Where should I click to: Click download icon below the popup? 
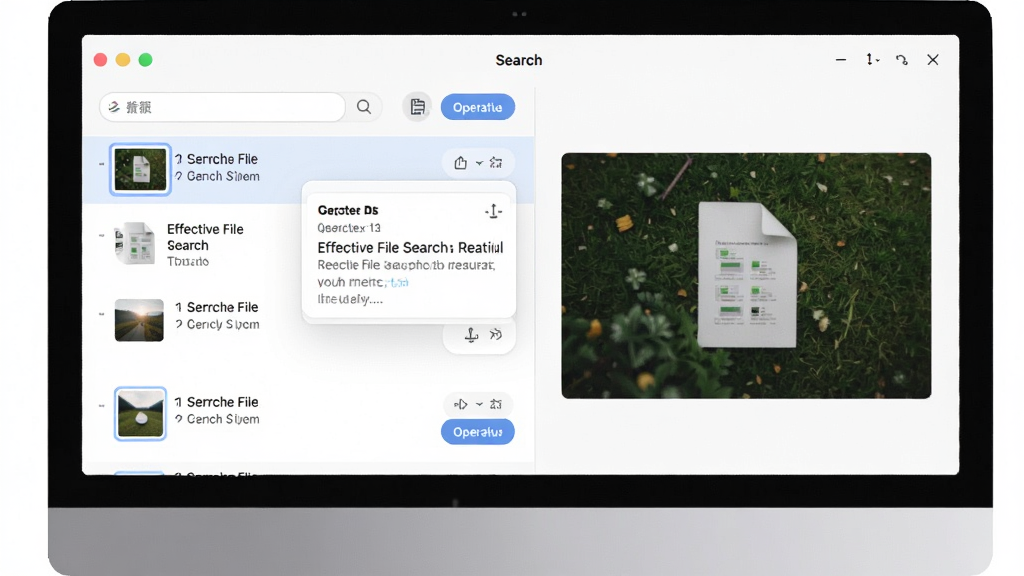coord(471,335)
